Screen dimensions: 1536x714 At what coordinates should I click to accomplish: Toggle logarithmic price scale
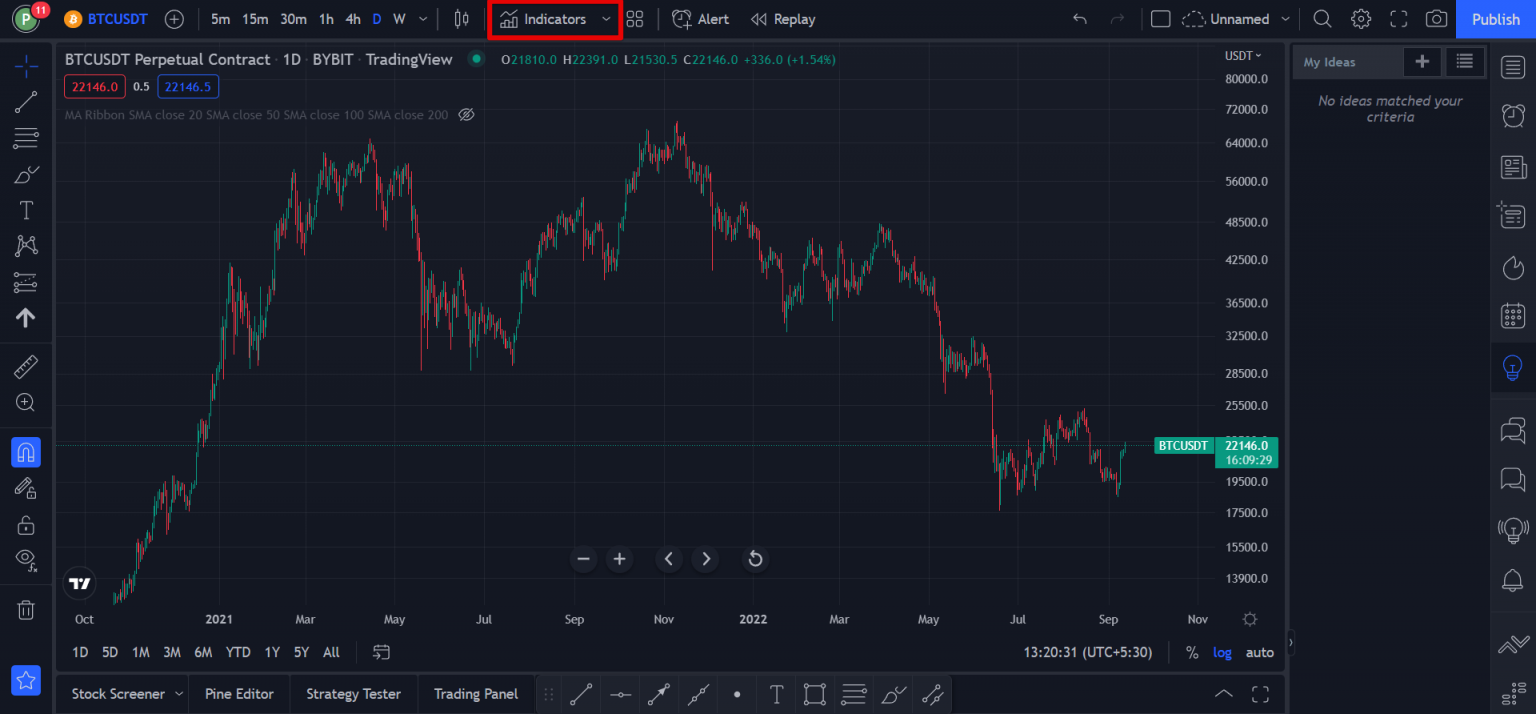coord(1222,652)
